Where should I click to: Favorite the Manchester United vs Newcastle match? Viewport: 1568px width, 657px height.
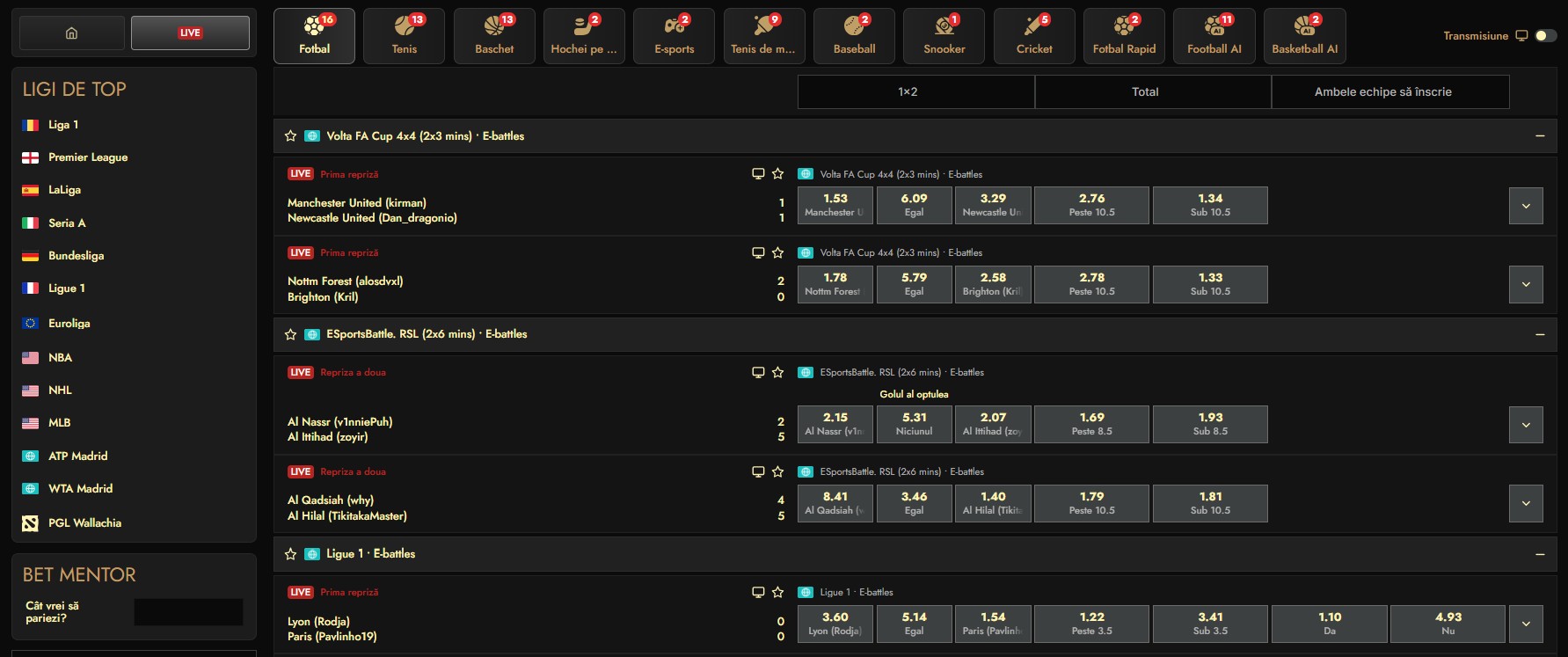(x=777, y=174)
